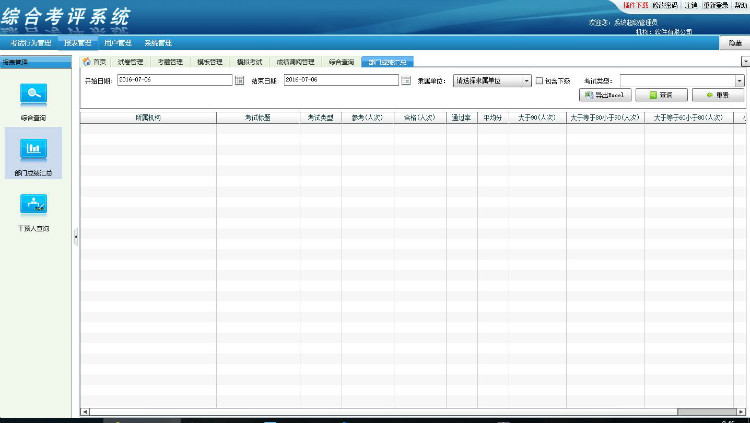Switch to the 模板管理 tab
This screenshot has height=423, width=750.
point(210,62)
